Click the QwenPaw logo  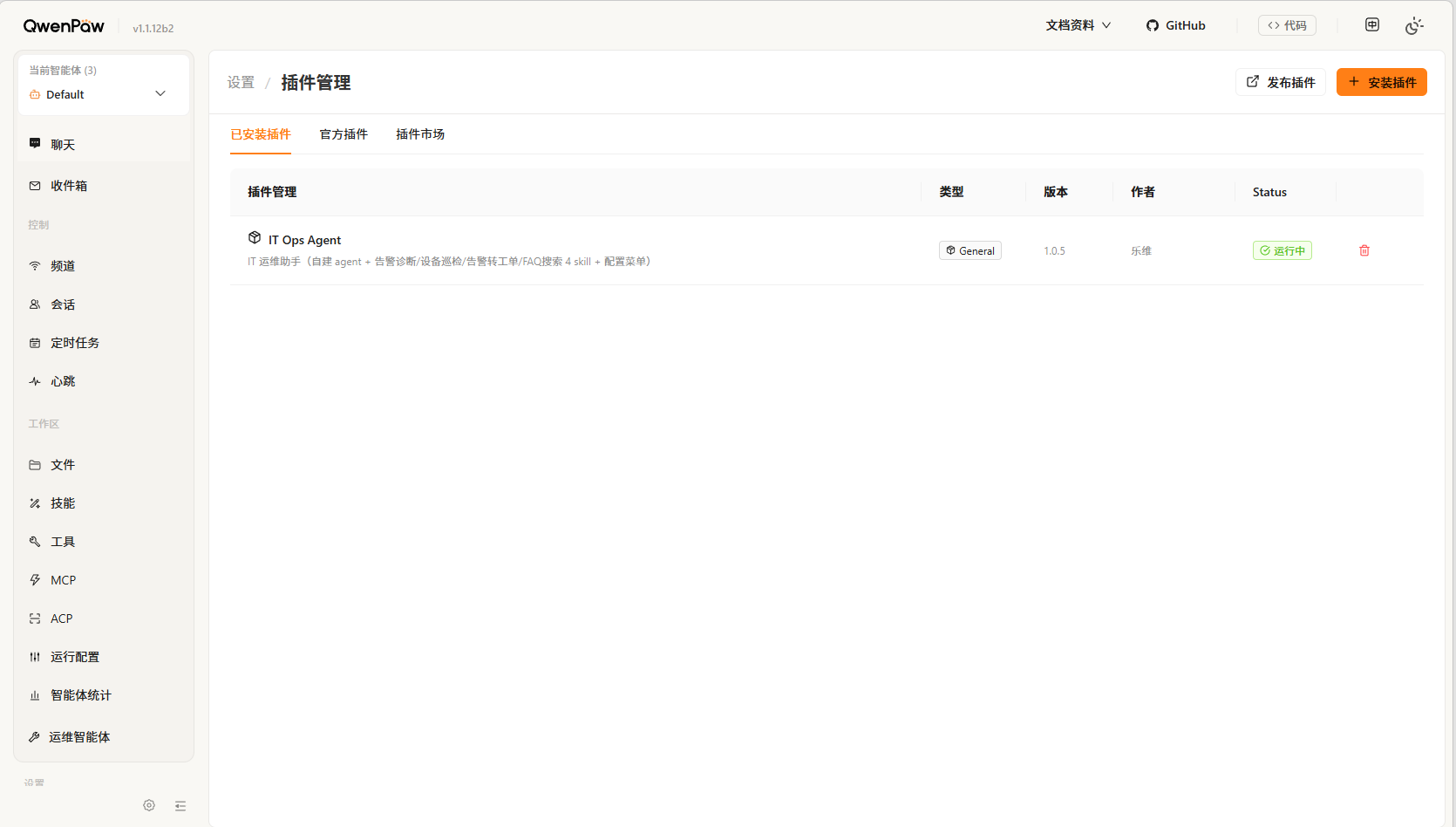64,26
